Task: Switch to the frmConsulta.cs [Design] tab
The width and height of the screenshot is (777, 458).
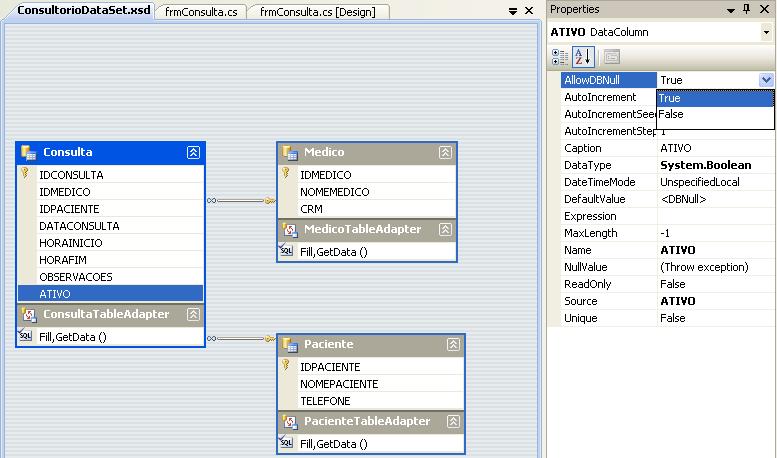Action: [x=317, y=12]
